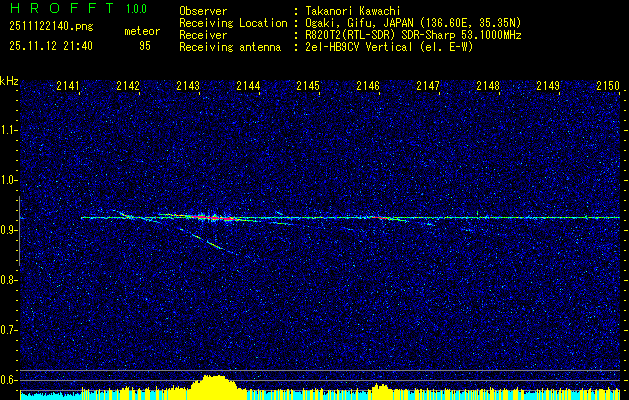Click the red echo segment near 2146
Image resolution: width=629 pixels, height=400 pixels.
pos(381,218)
